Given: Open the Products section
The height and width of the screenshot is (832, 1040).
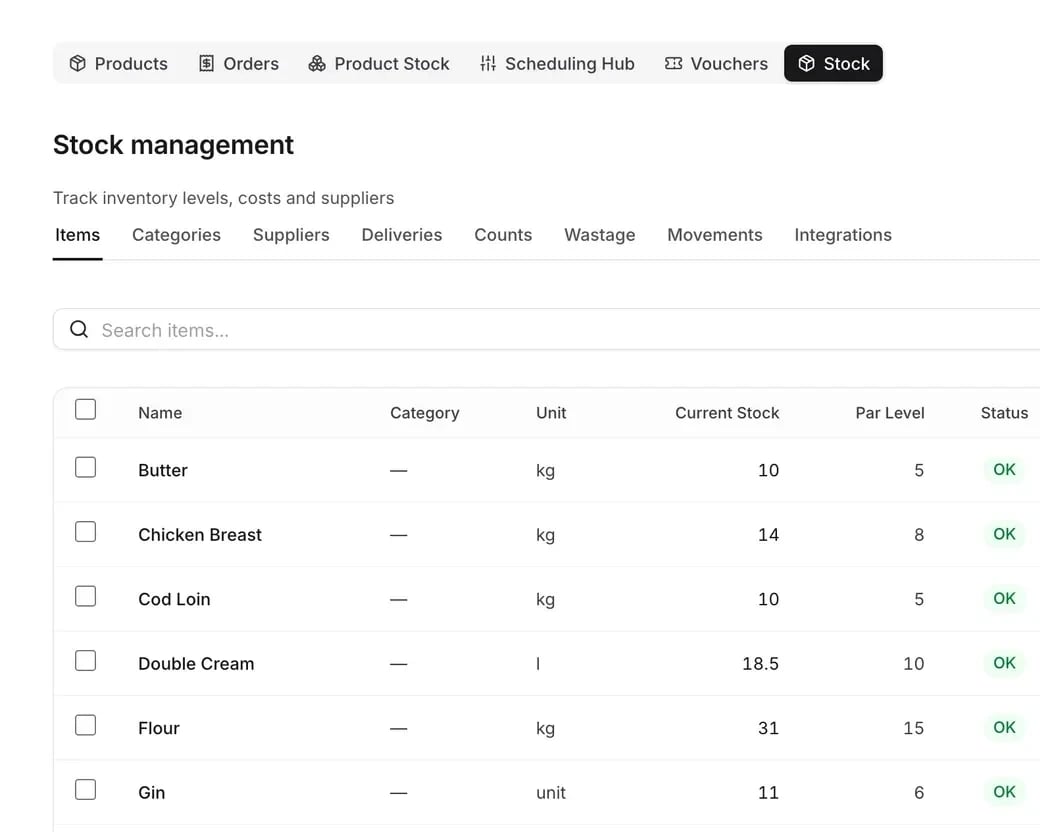Looking at the screenshot, I should pos(119,63).
